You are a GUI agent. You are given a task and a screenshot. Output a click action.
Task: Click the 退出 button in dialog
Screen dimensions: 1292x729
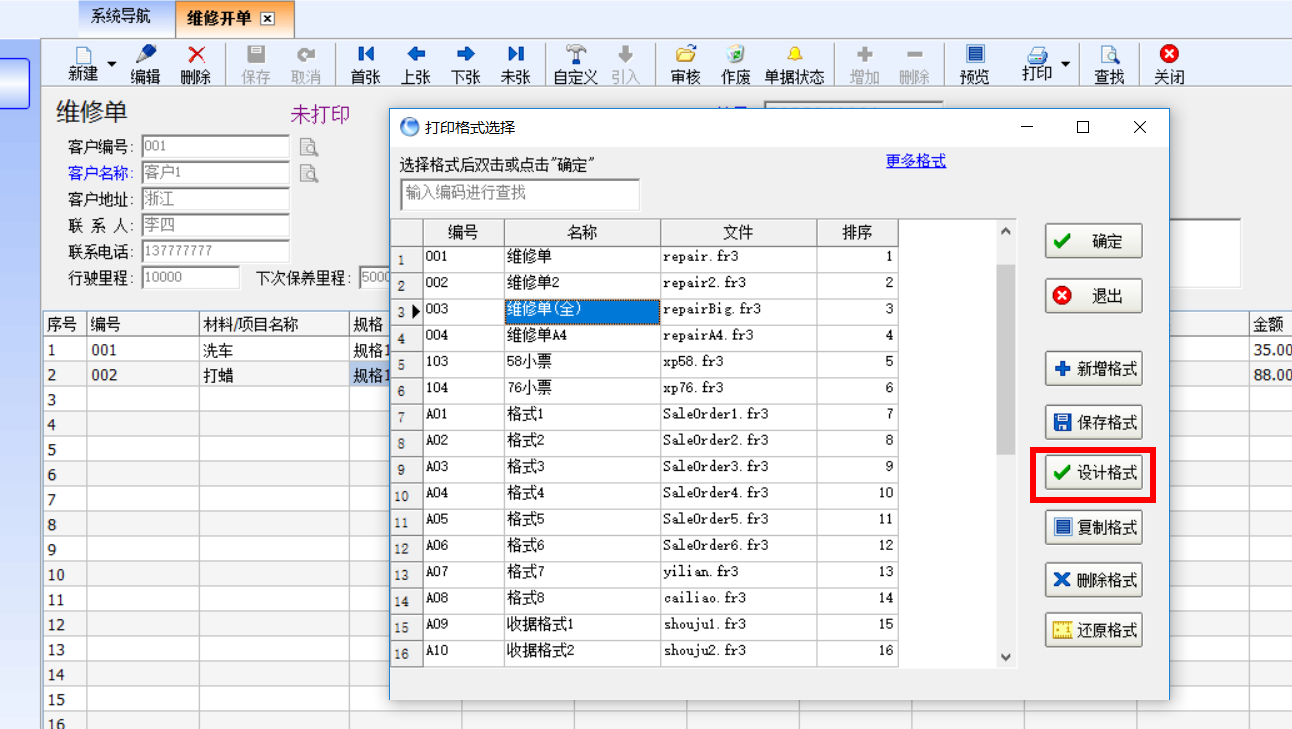(x=1093, y=296)
